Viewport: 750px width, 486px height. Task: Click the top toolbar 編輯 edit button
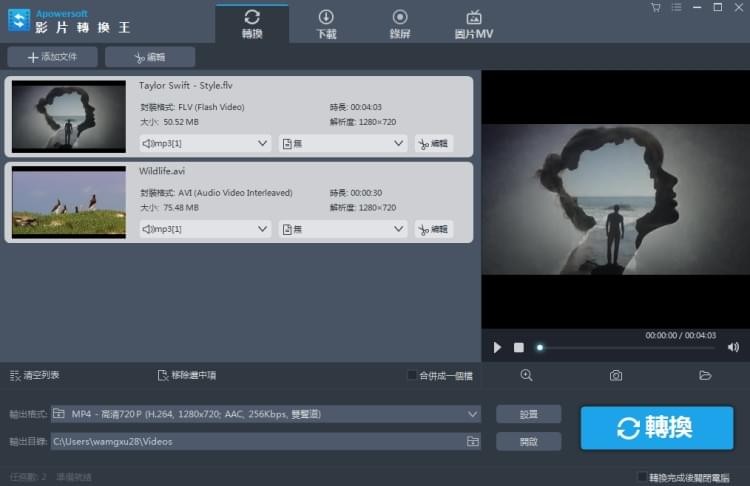pos(150,57)
